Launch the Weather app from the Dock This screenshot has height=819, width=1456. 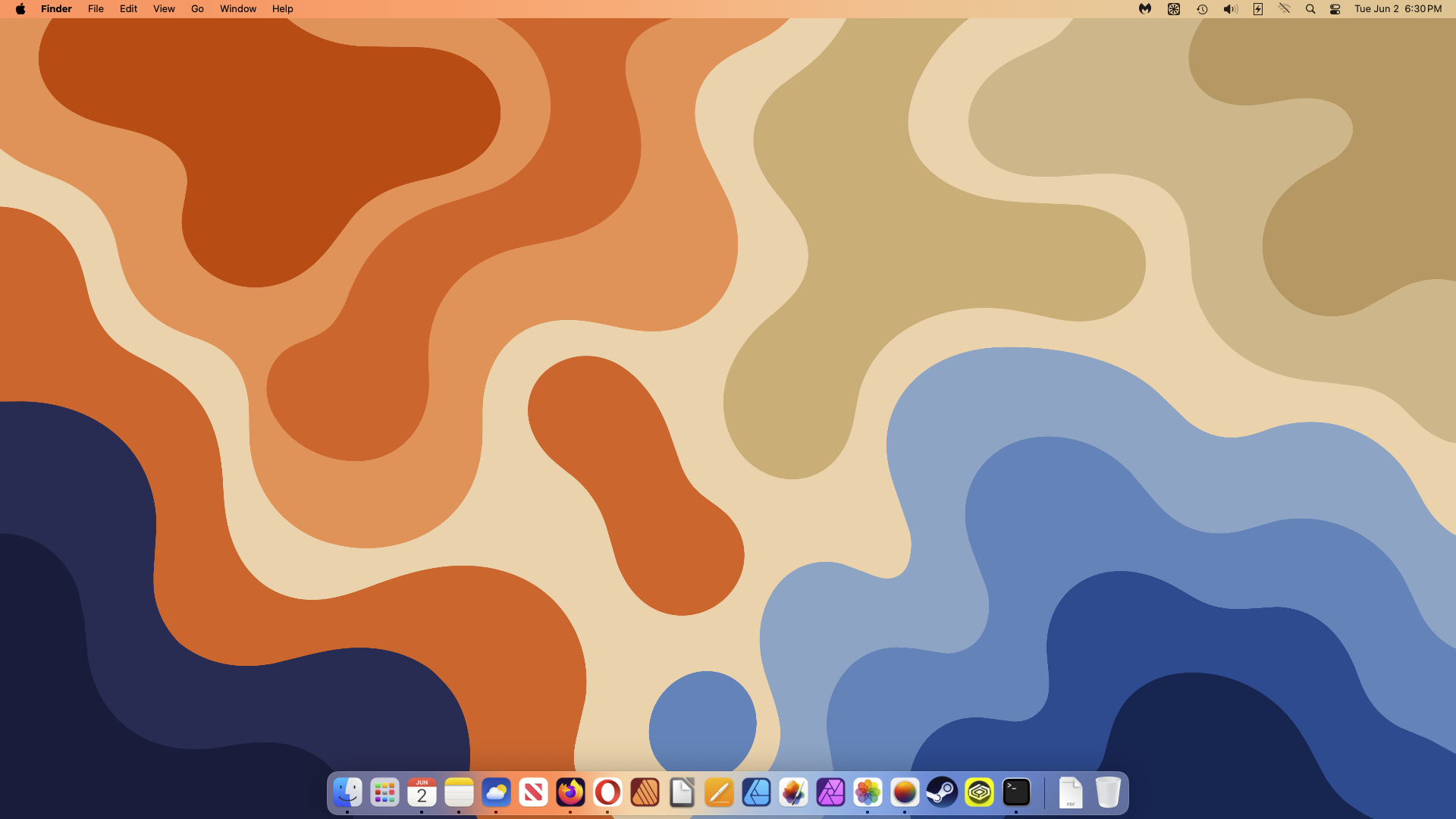tap(497, 793)
